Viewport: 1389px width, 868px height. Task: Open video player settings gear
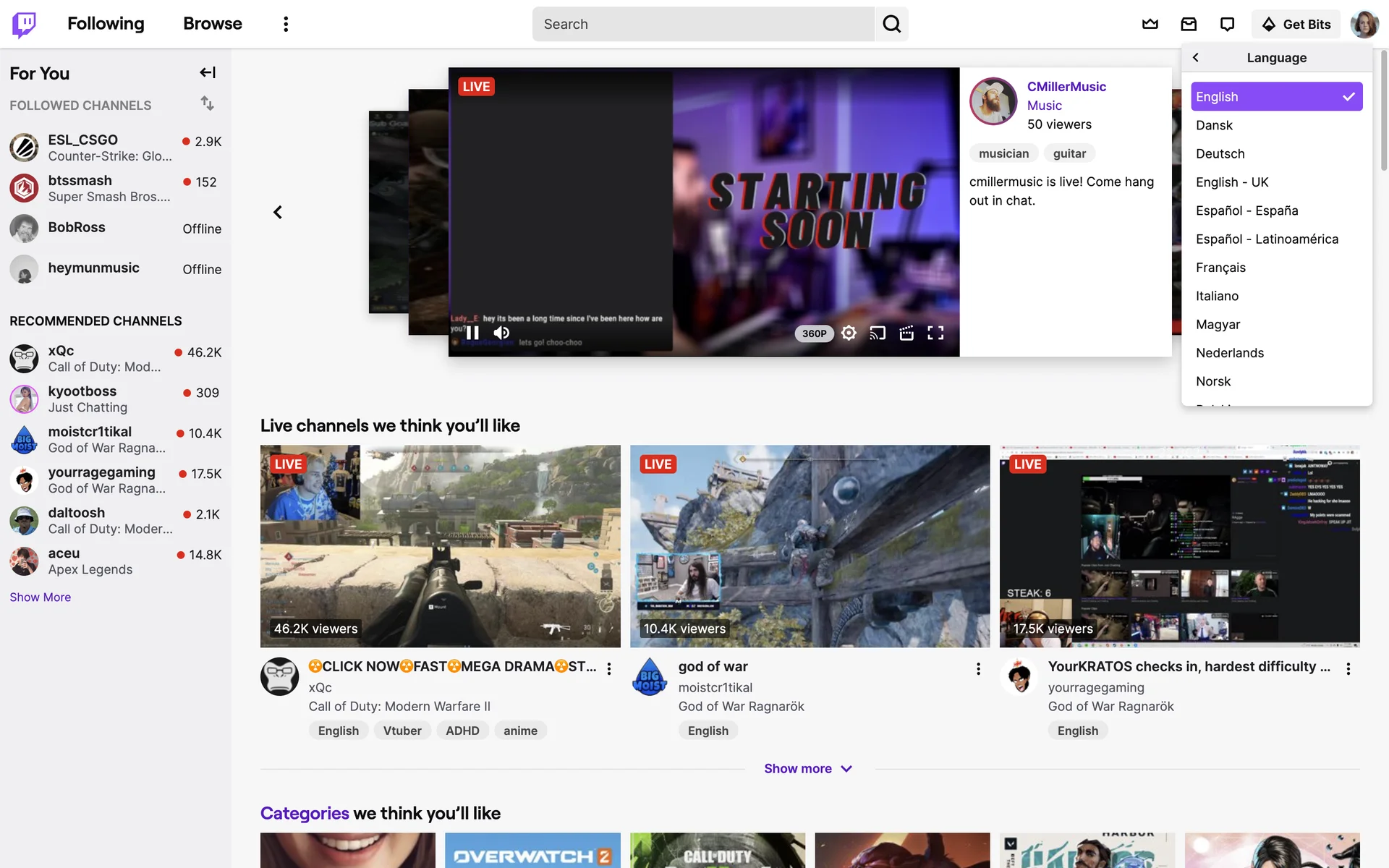point(849,333)
